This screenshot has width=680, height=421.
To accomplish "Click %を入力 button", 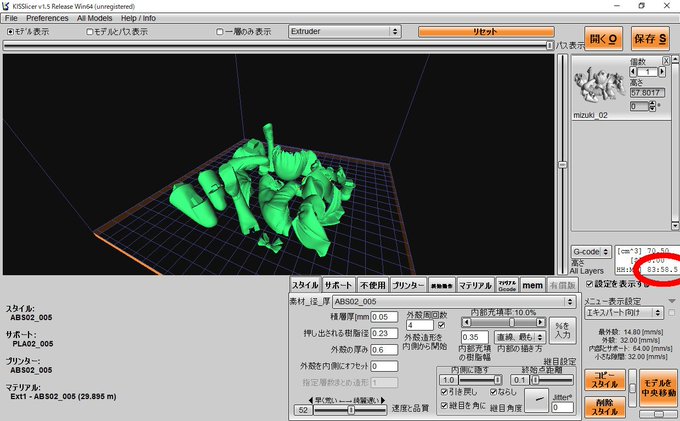I will coord(562,330).
